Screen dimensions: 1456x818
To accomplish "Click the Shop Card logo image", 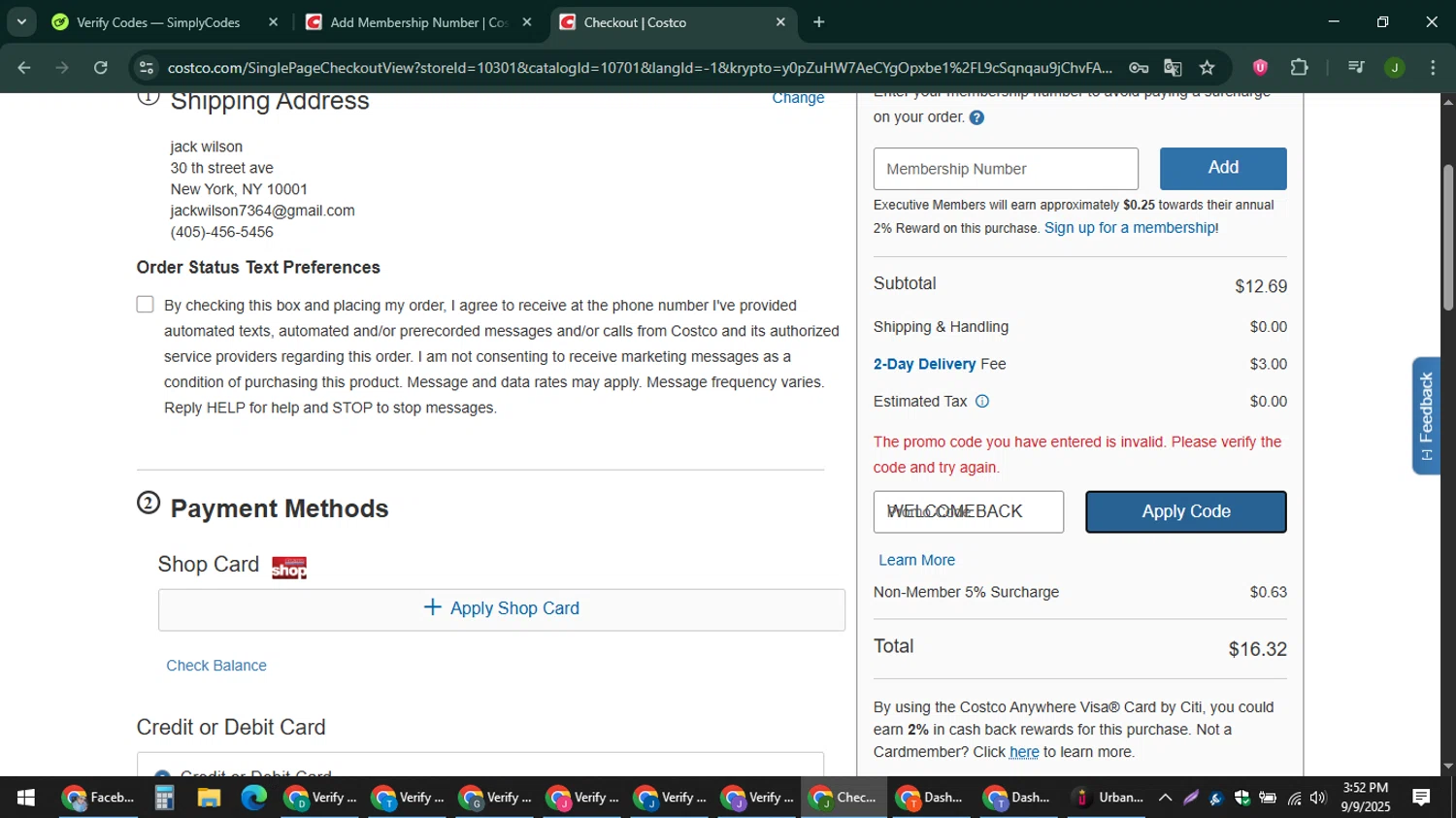I will (289, 568).
